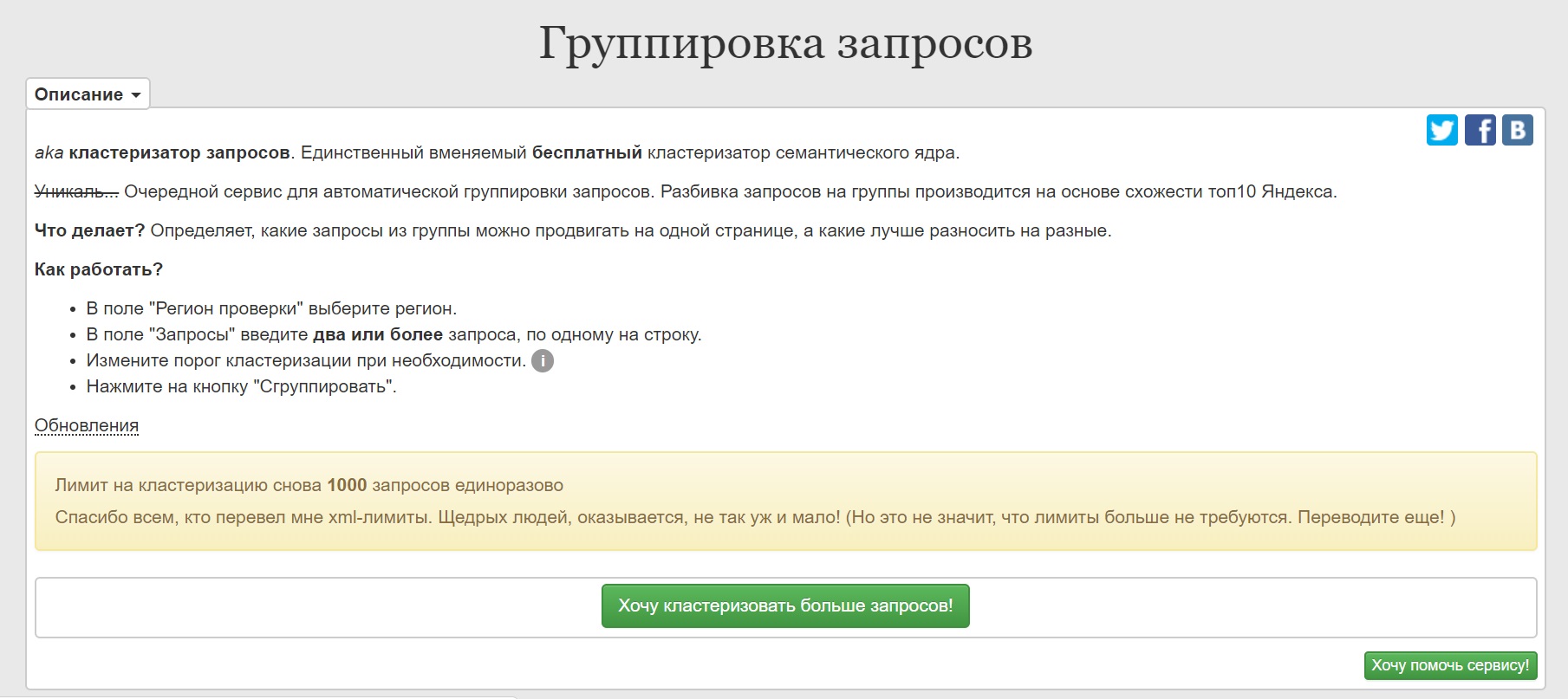The width and height of the screenshot is (1568, 699).
Task: Click the Группировка запросов page heading
Action: click(x=785, y=43)
